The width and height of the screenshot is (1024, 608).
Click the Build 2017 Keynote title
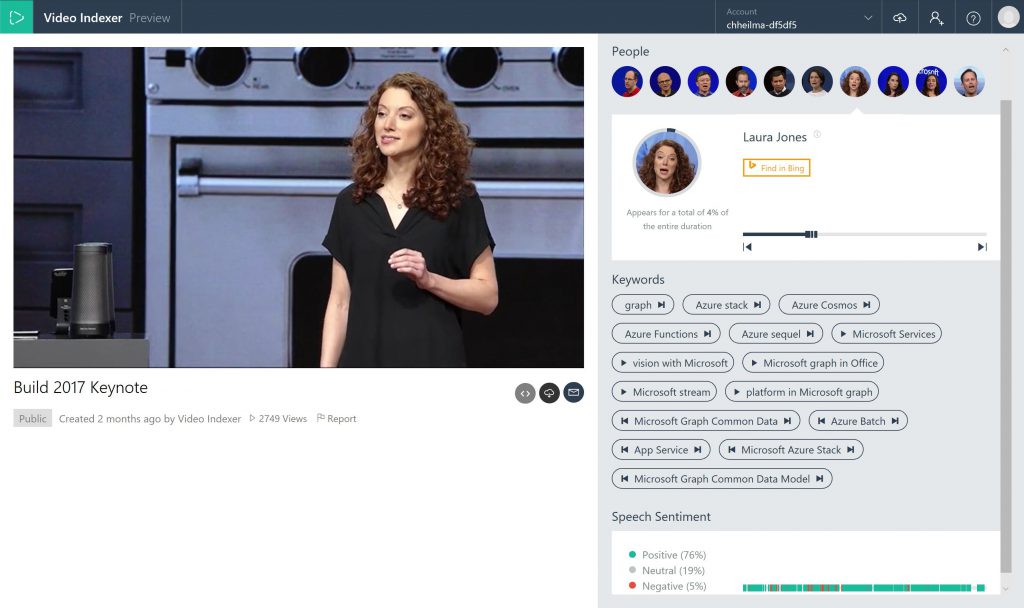pos(81,387)
